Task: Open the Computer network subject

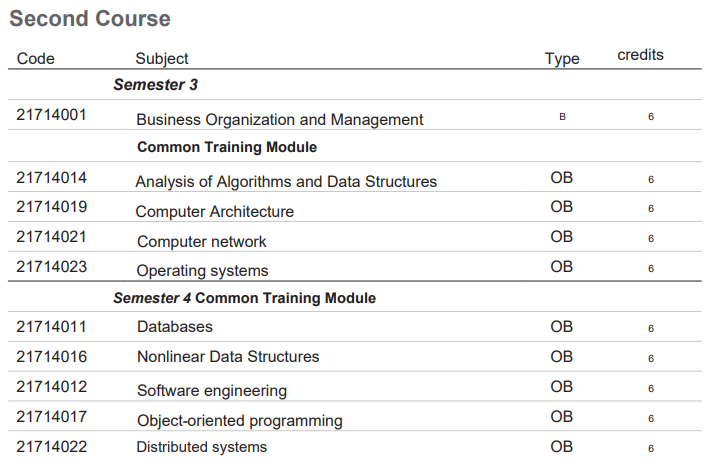Action: tap(202, 242)
